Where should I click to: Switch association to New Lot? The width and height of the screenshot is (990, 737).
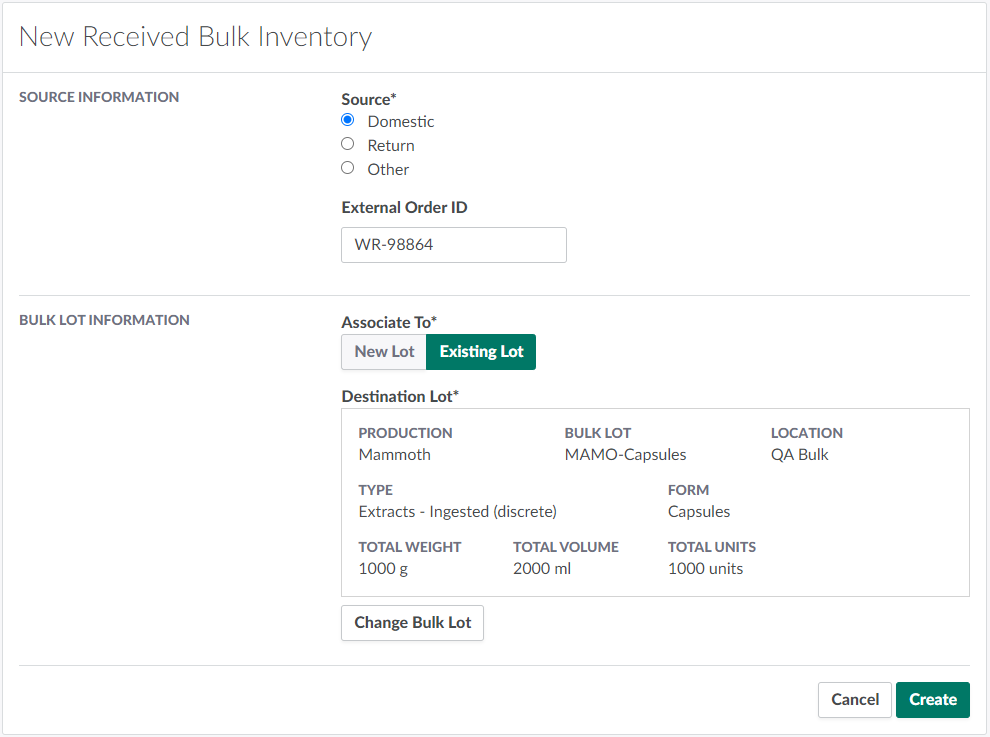[x=384, y=352]
